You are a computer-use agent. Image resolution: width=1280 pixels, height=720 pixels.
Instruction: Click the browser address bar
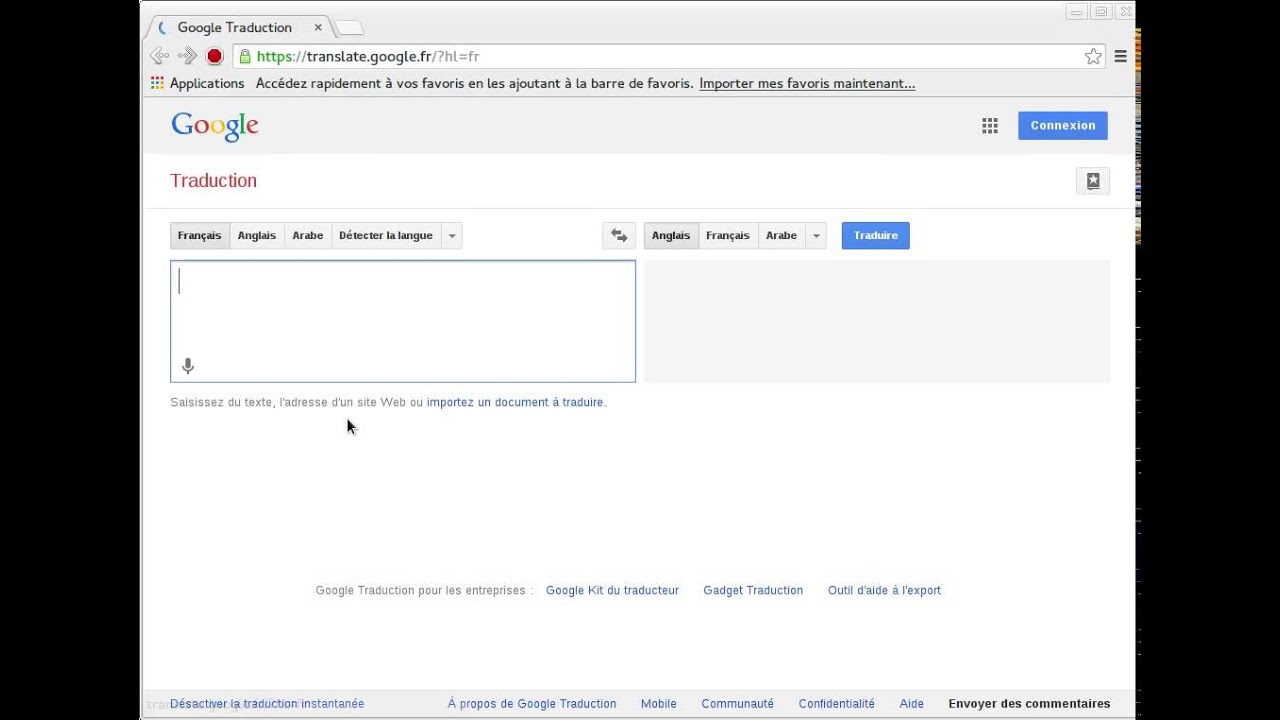(667, 56)
